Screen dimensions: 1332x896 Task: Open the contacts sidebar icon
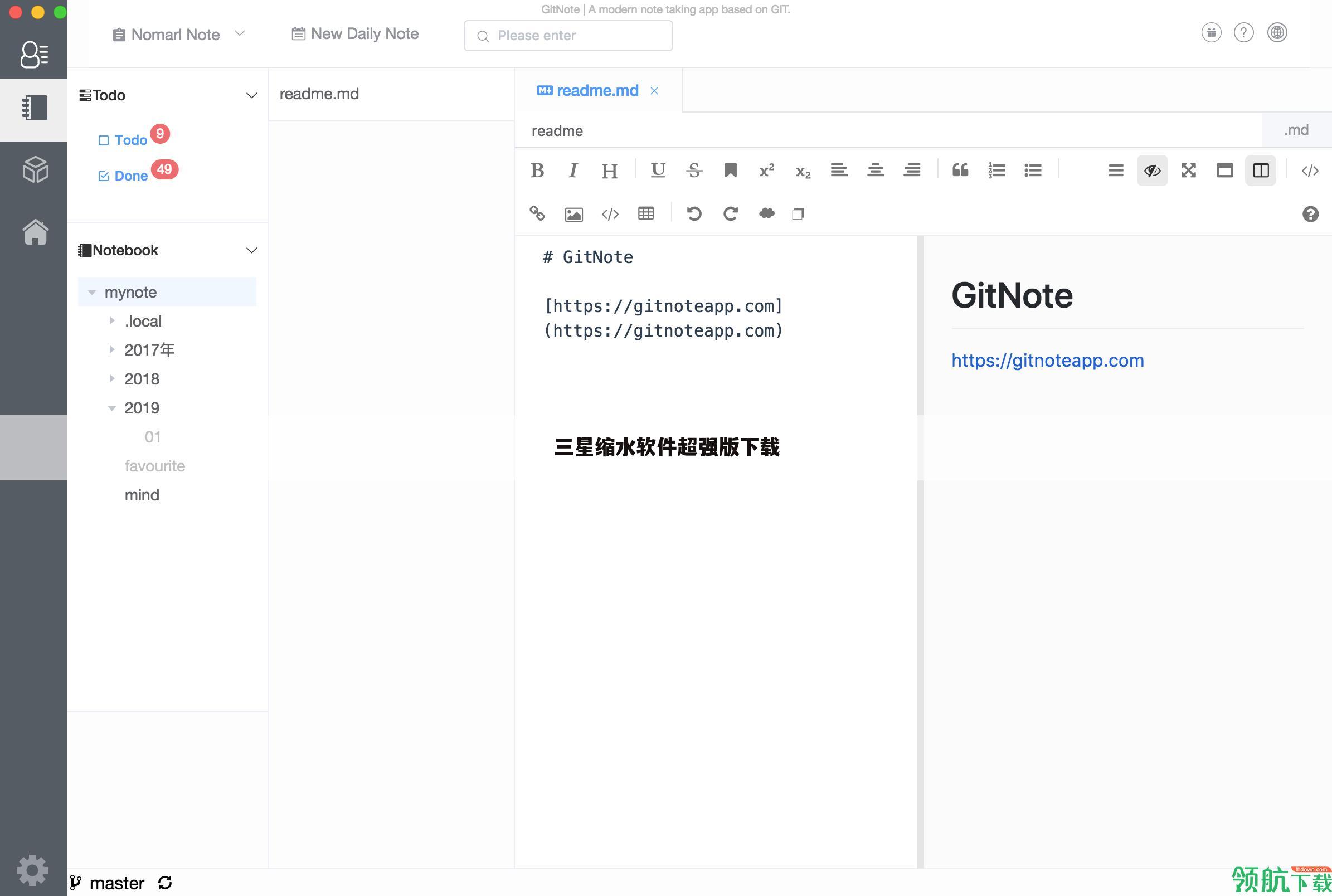point(33,54)
